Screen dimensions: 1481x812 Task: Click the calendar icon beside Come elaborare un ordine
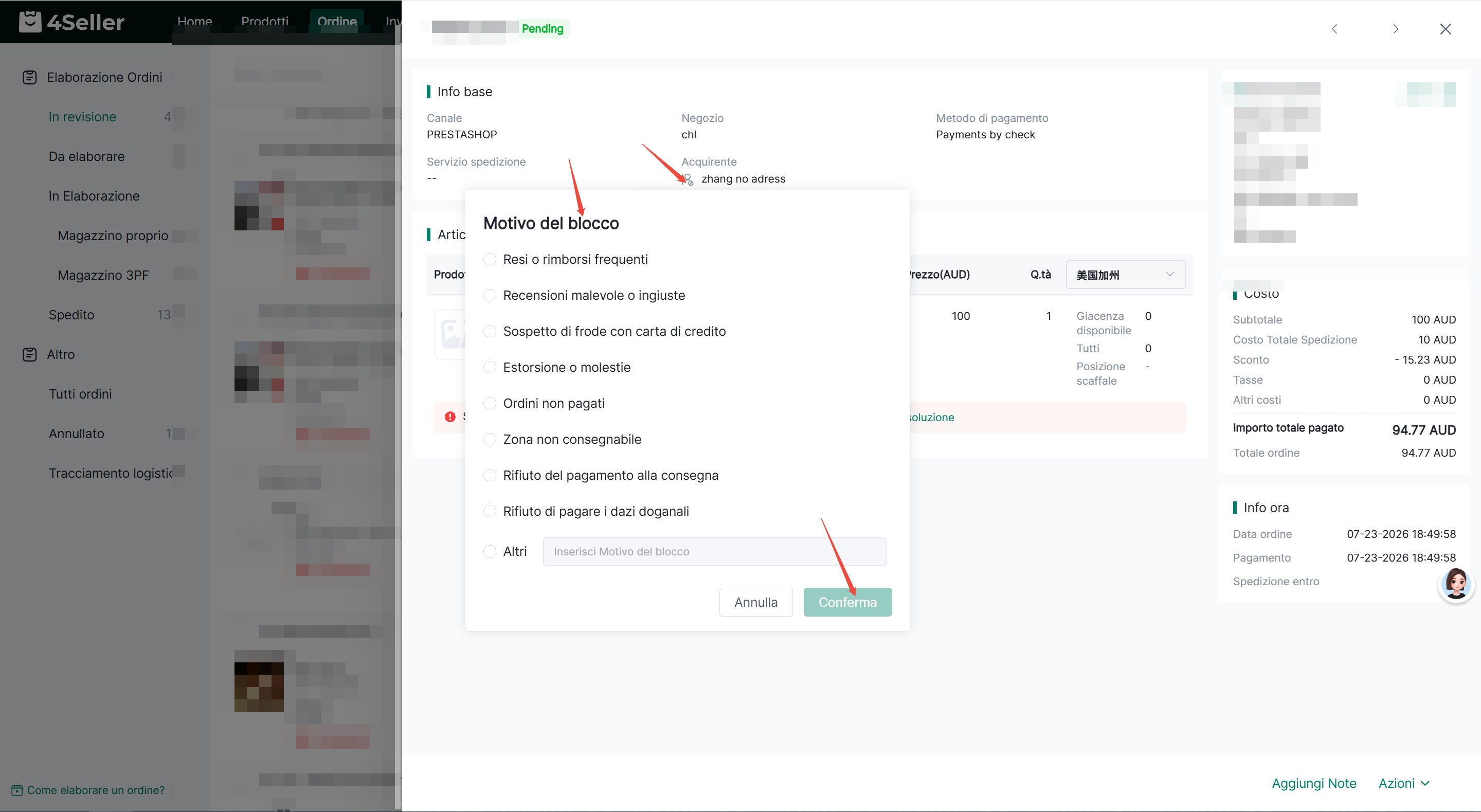[x=16, y=790]
